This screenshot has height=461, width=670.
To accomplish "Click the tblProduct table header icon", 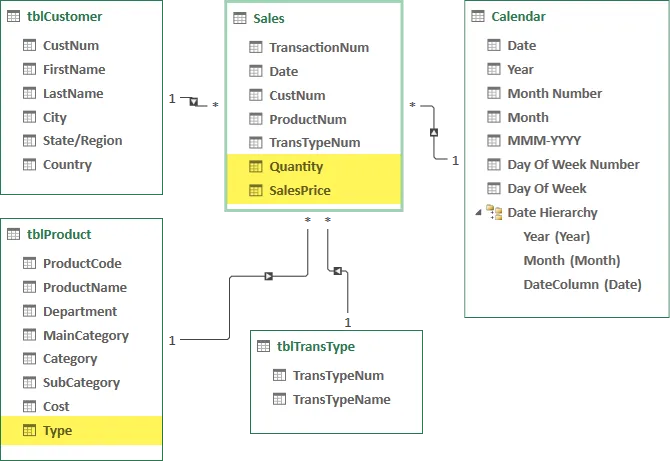I will pos(13,235).
